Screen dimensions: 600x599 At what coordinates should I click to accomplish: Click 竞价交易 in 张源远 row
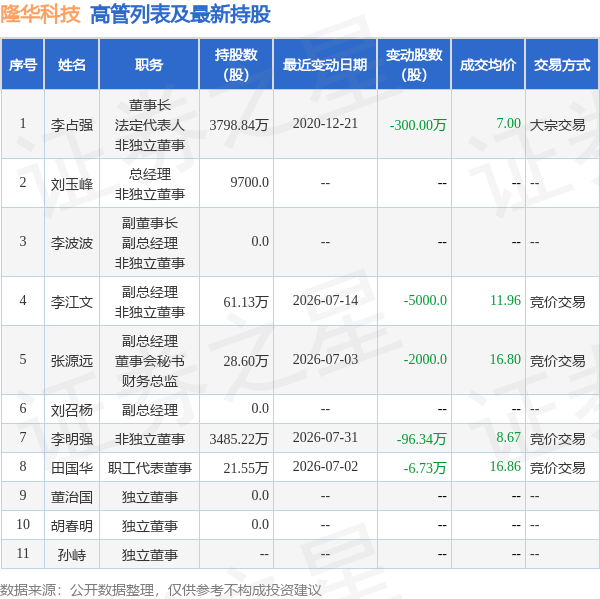click(x=558, y=361)
